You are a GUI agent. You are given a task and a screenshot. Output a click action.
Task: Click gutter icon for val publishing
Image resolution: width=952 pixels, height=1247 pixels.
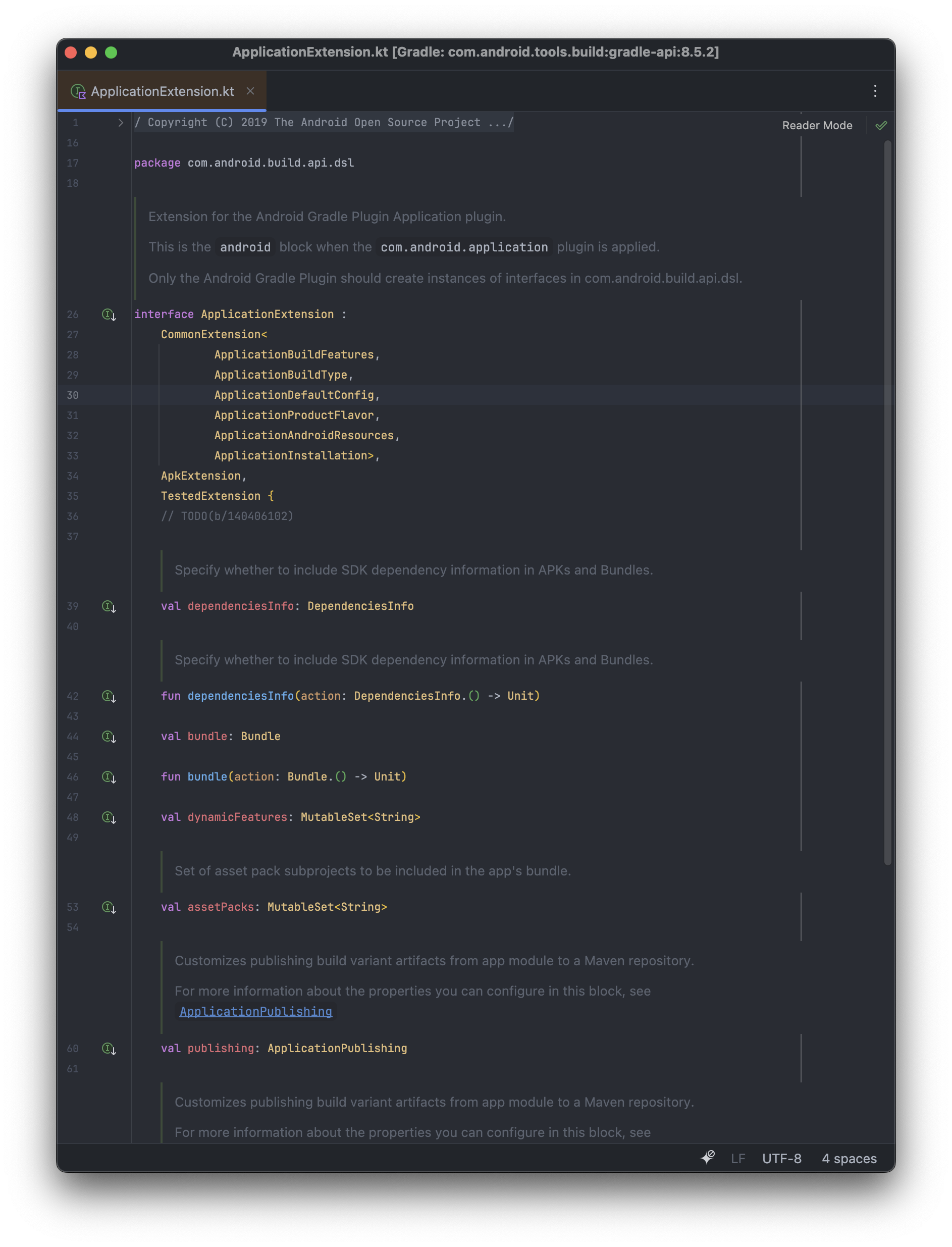click(x=109, y=1049)
